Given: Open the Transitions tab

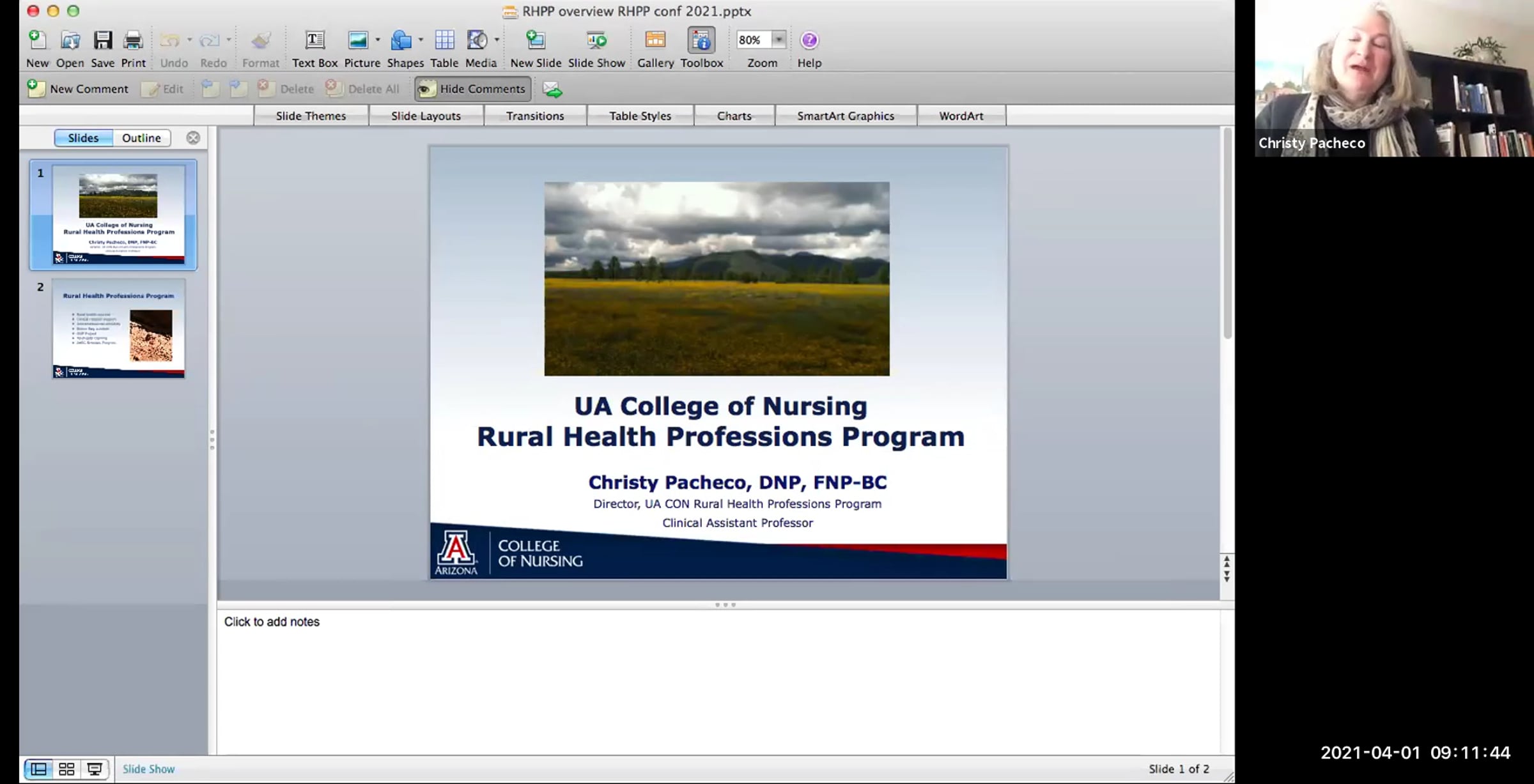Looking at the screenshot, I should click(535, 116).
